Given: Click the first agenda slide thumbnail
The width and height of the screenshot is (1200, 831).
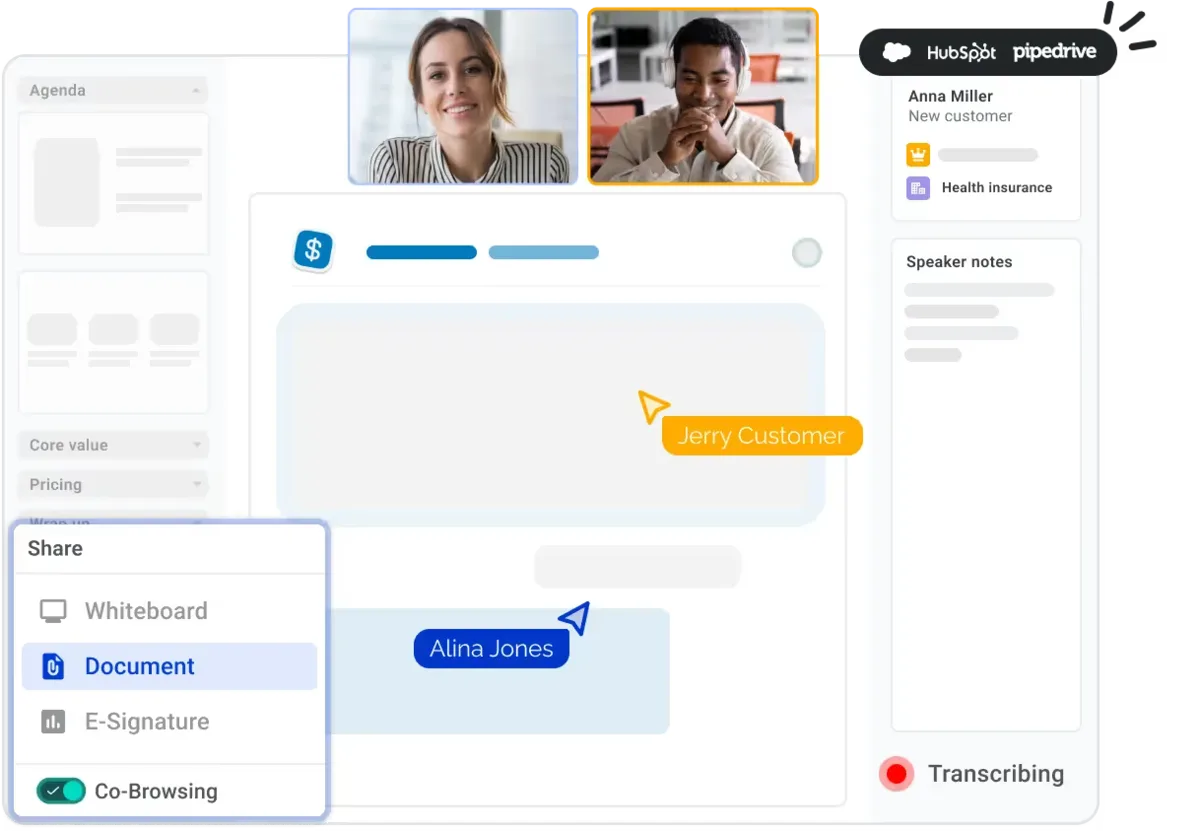Looking at the screenshot, I should click(x=113, y=183).
